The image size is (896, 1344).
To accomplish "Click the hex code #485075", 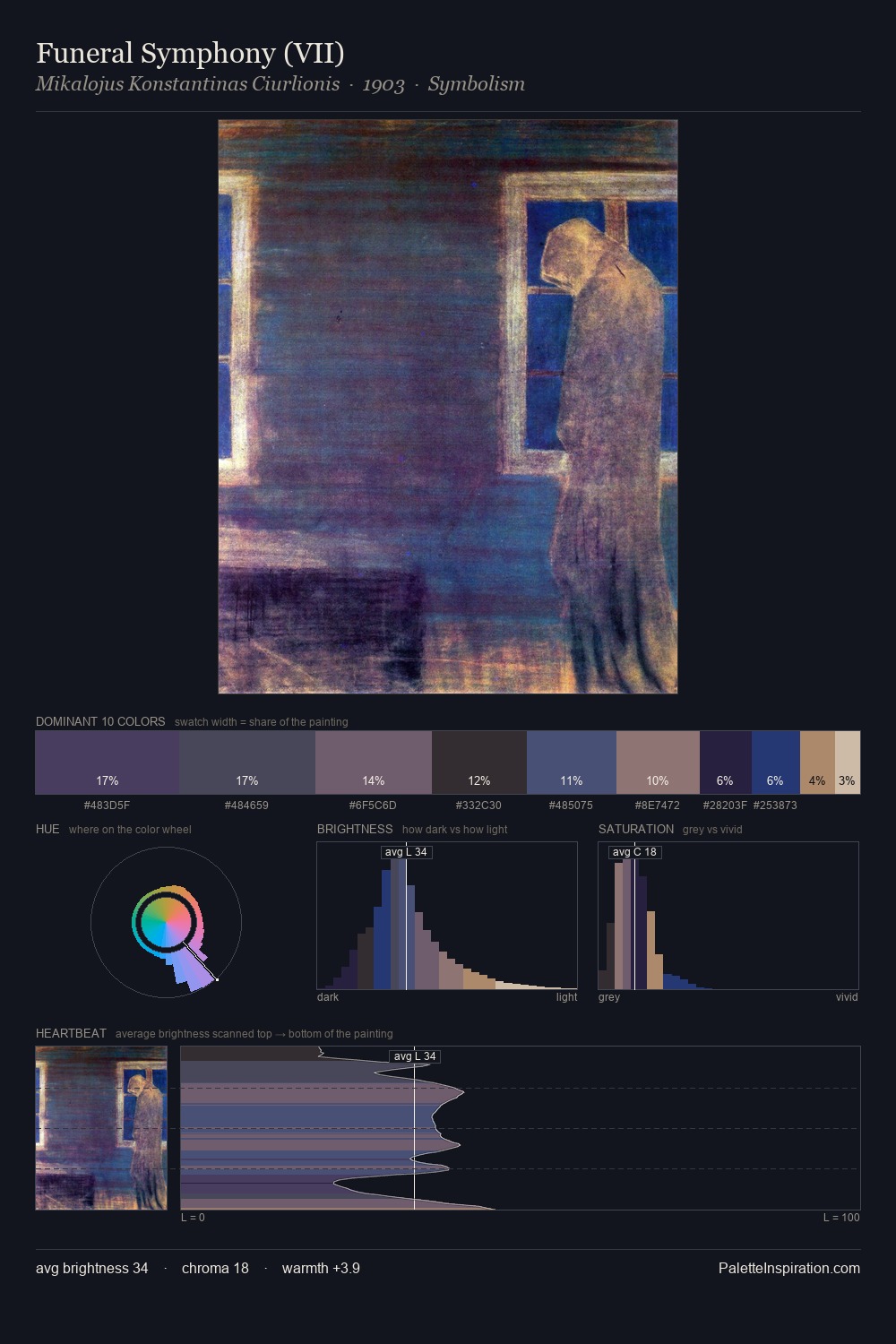I will click(571, 805).
